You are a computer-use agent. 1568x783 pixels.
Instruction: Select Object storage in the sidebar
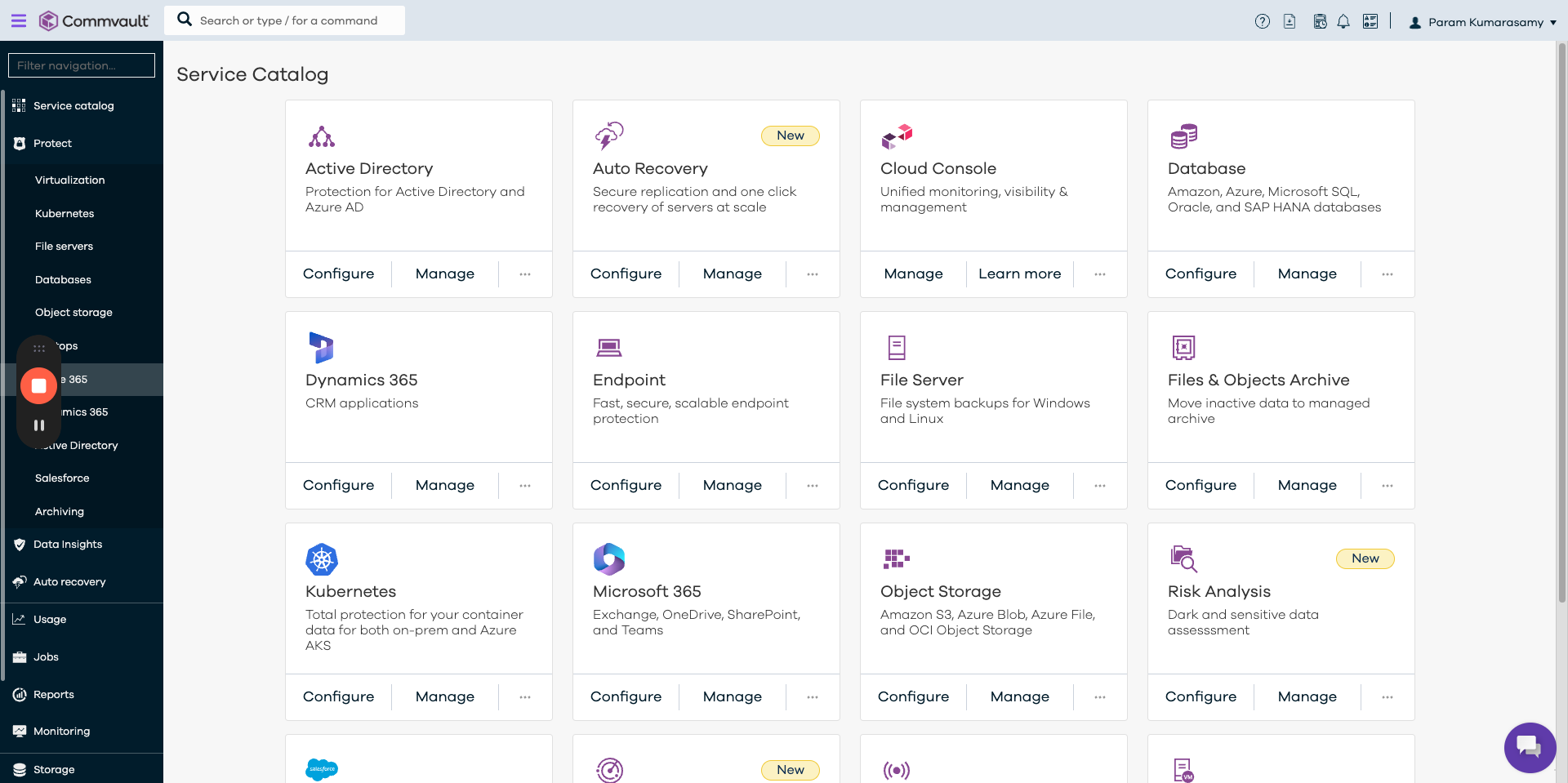pyautogui.click(x=73, y=313)
